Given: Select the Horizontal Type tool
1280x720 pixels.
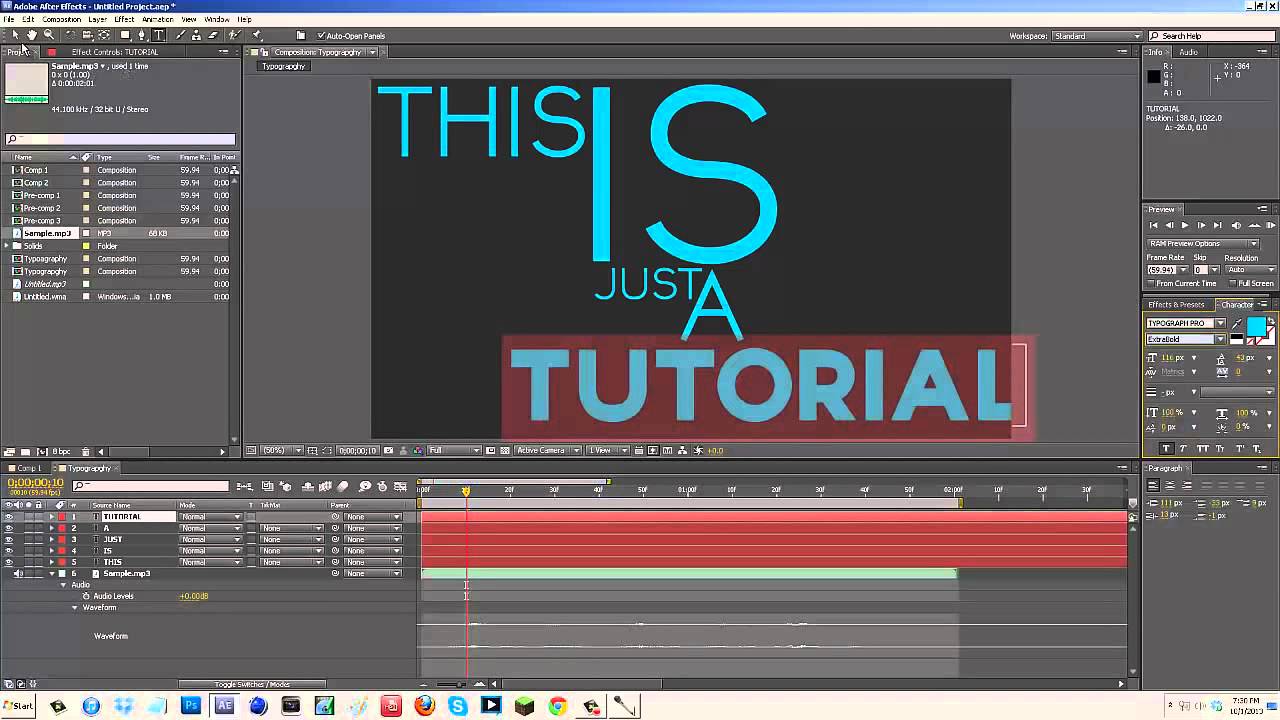Looking at the screenshot, I should click(x=158, y=35).
